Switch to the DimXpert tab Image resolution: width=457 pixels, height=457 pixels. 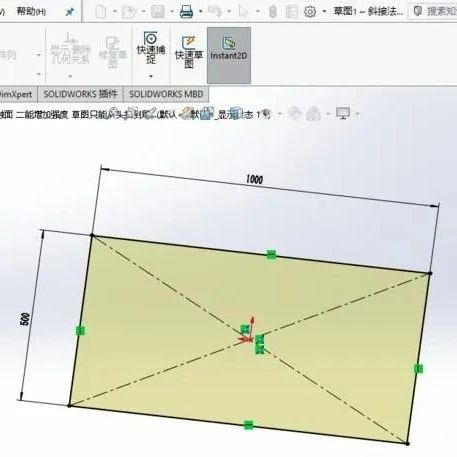16,94
